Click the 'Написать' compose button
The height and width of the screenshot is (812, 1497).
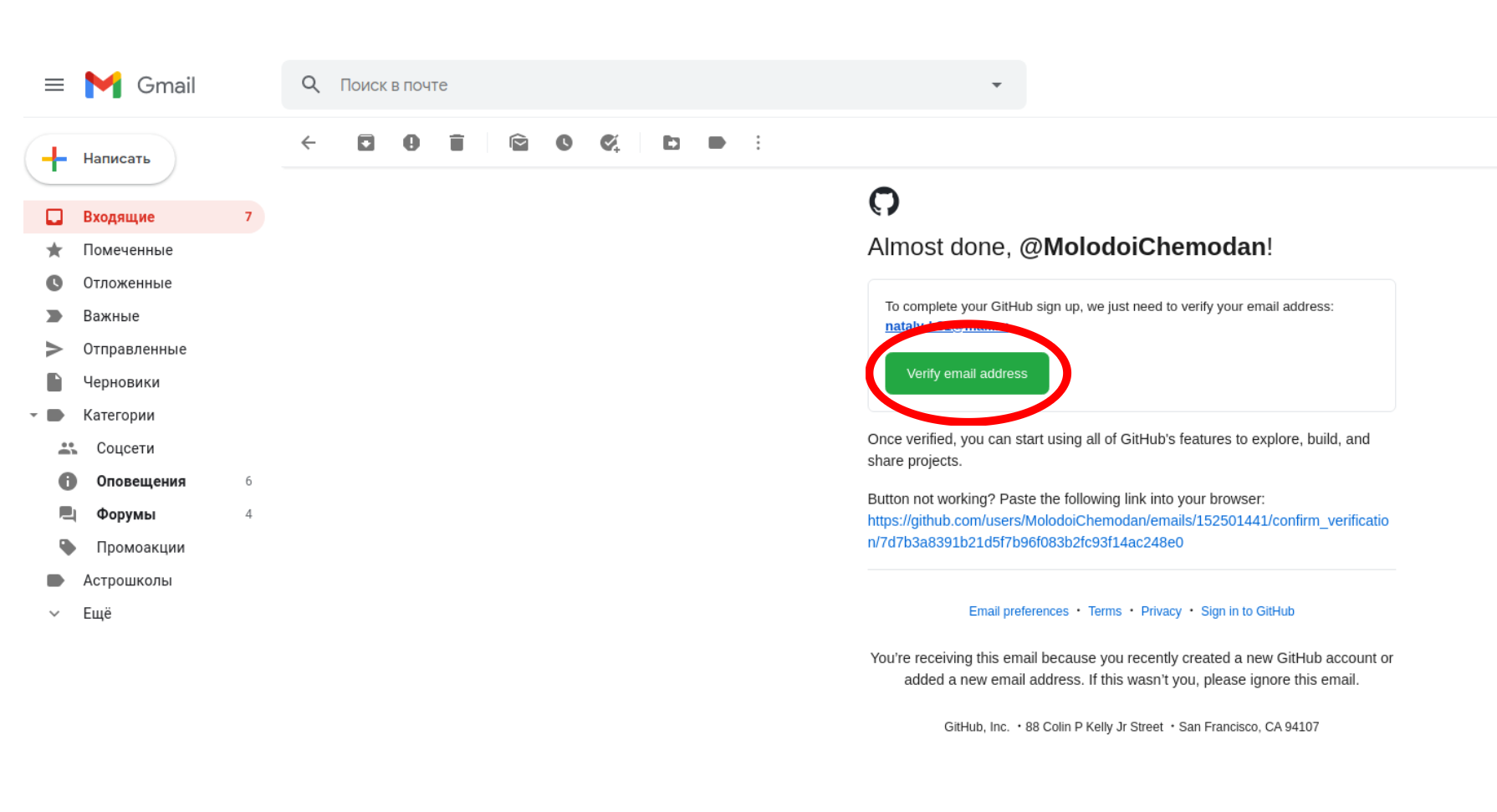pyautogui.click(x=100, y=159)
